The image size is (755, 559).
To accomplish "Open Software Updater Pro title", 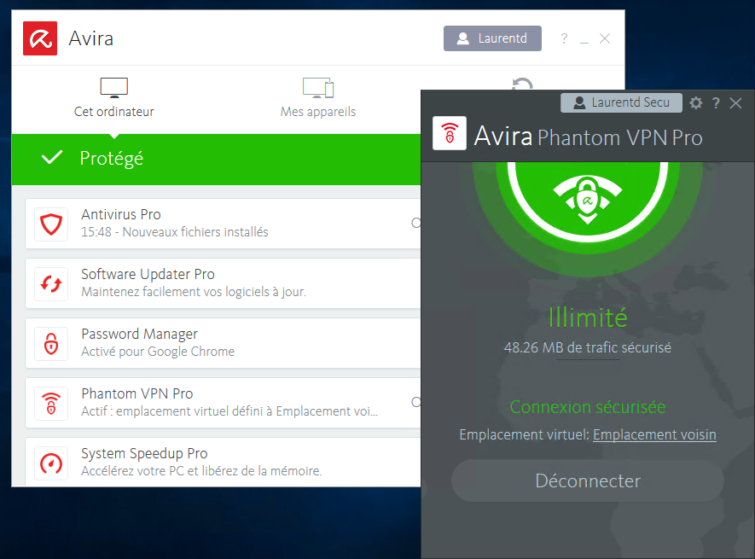I will 148,274.
